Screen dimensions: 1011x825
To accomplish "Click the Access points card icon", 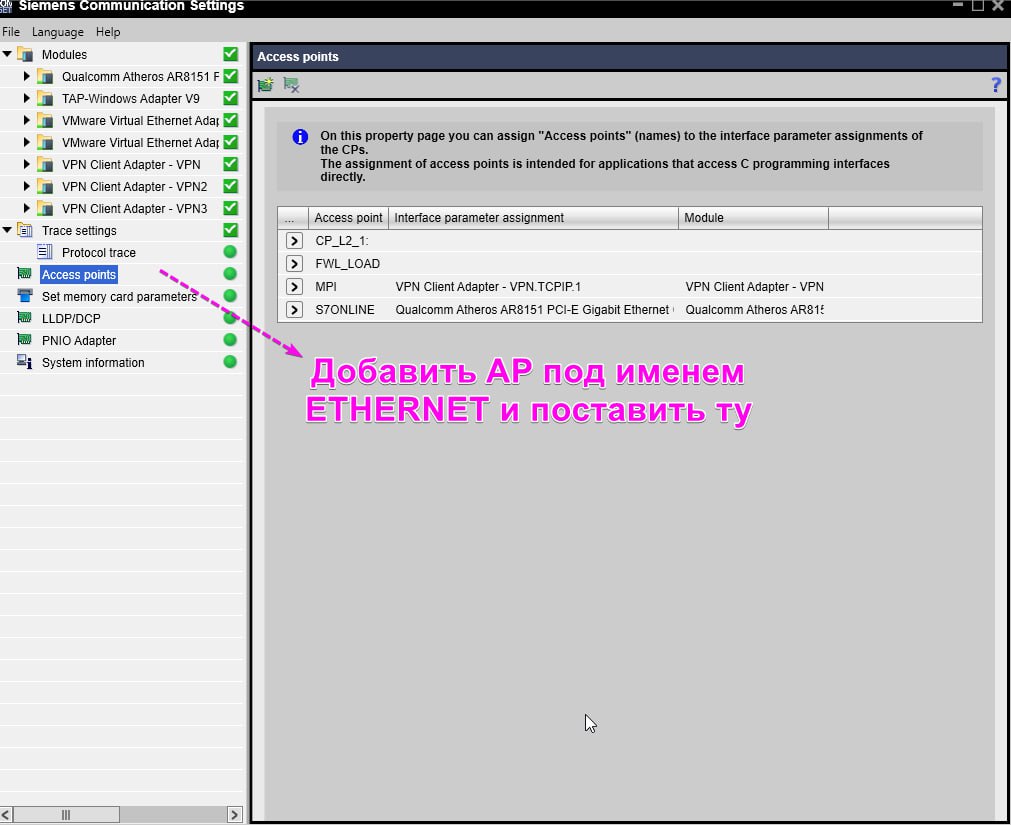I will [25, 274].
